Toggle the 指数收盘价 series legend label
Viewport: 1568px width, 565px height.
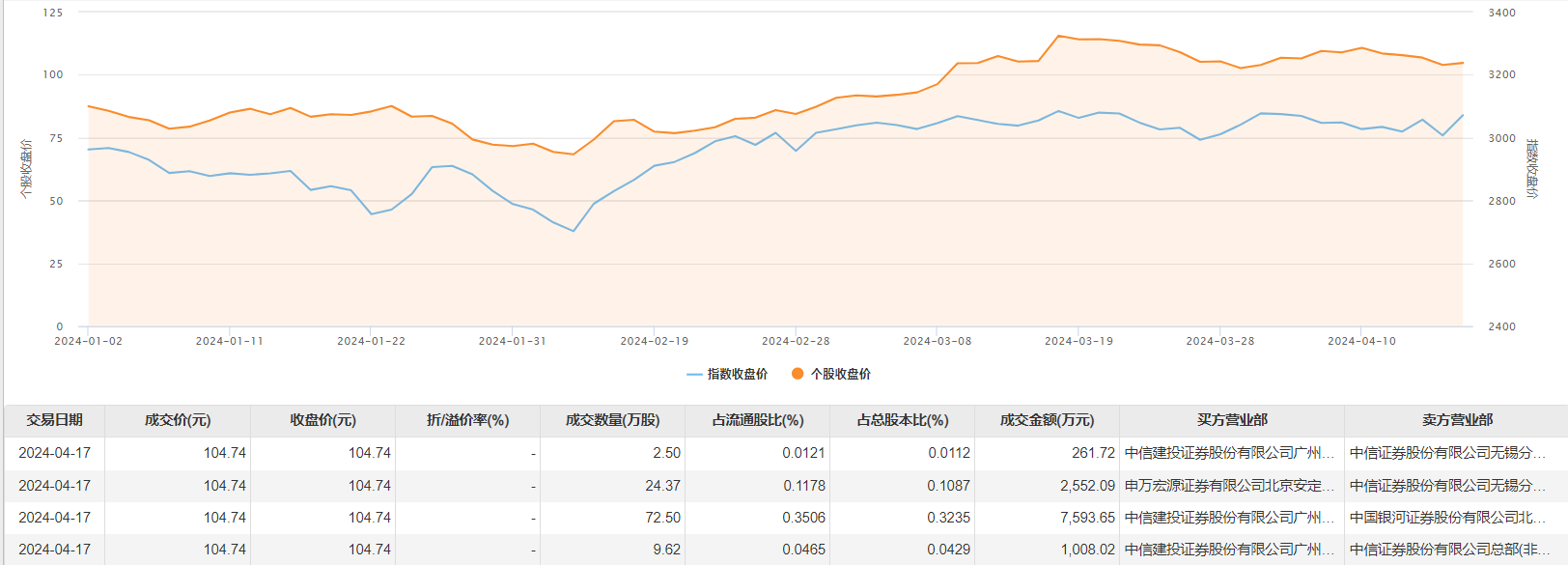tap(738, 375)
